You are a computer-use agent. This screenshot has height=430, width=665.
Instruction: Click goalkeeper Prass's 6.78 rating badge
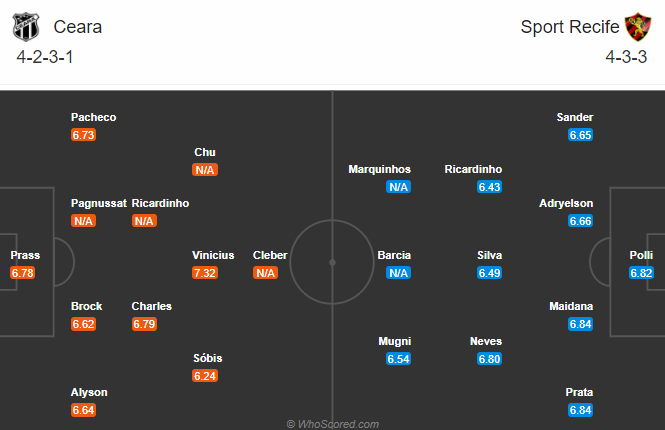coord(23,273)
